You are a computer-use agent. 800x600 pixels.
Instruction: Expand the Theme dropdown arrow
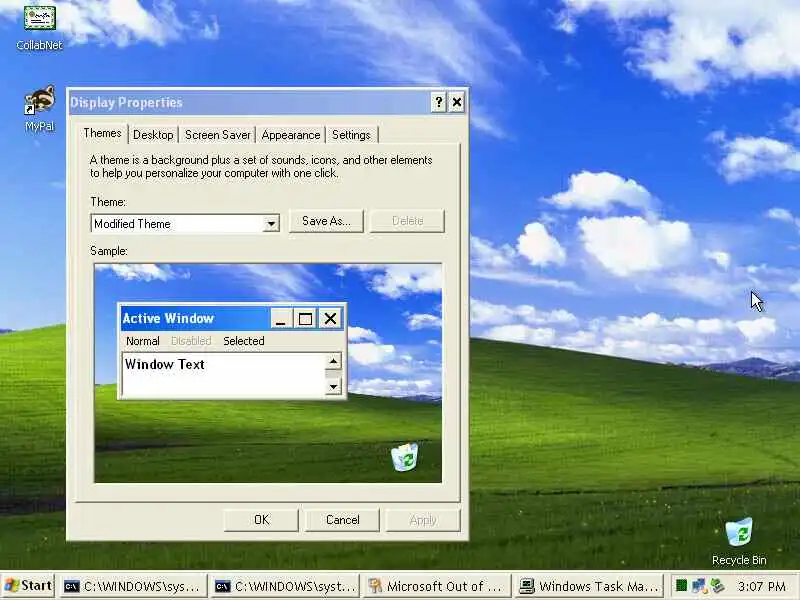pyautogui.click(x=271, y=223)
